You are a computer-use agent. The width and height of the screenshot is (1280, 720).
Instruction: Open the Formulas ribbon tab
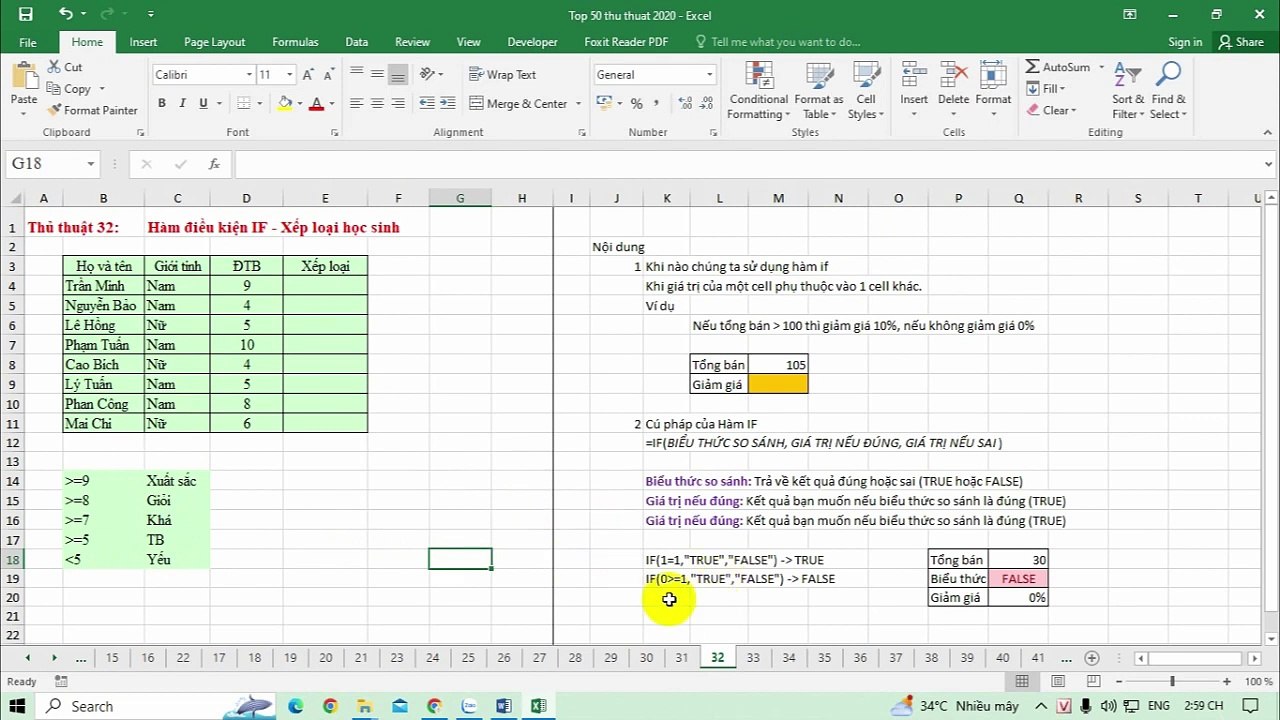295,42
